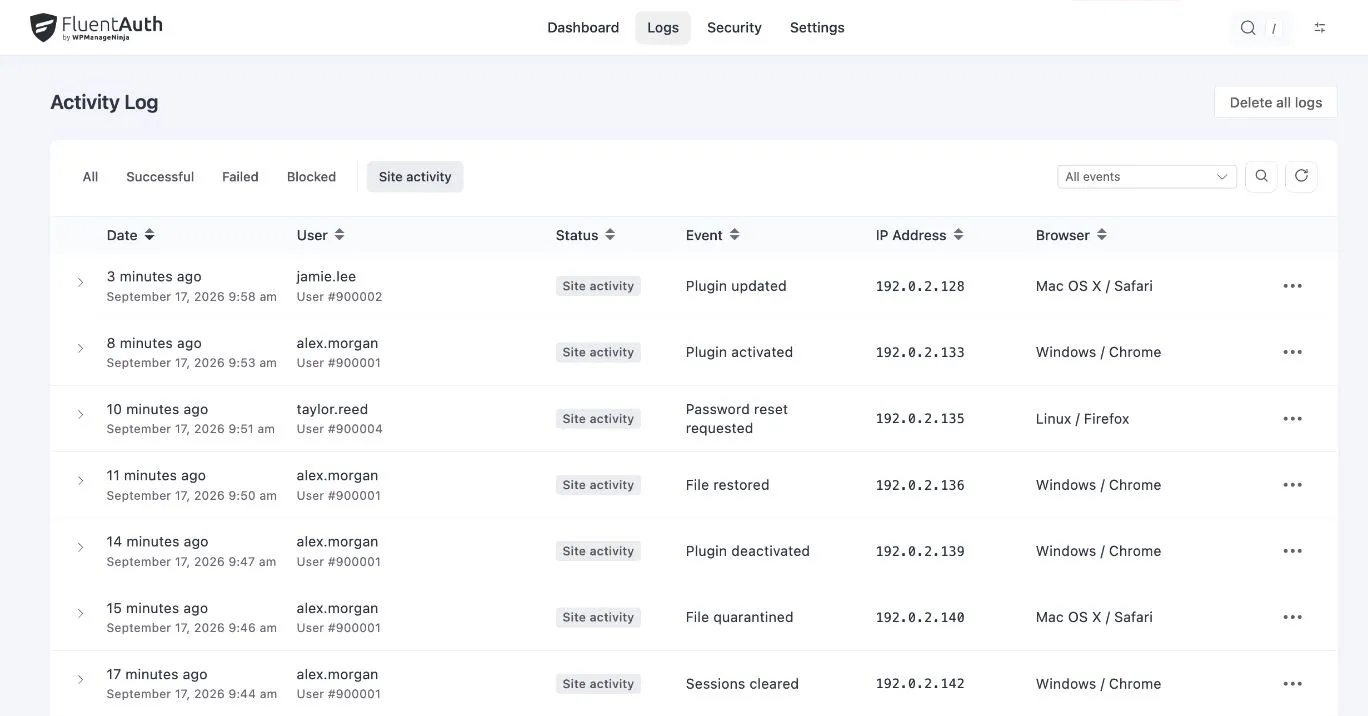
Task: Click IP address 192.0.2.139
Action: [x=920, y=551]
